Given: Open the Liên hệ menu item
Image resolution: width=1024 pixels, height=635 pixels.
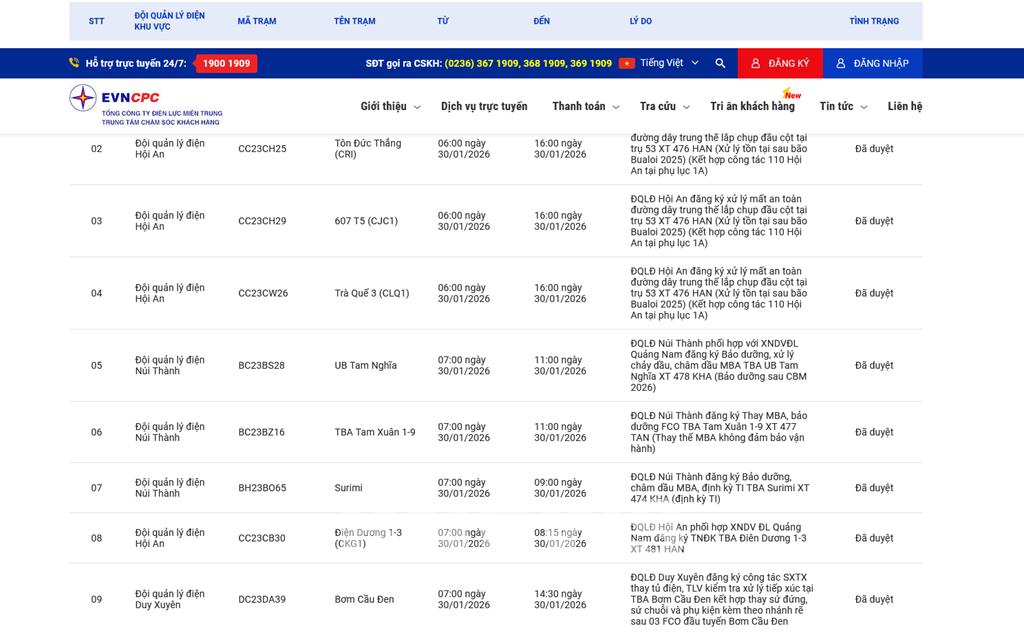Looking at the screenshot, I should tap(904, 106).
